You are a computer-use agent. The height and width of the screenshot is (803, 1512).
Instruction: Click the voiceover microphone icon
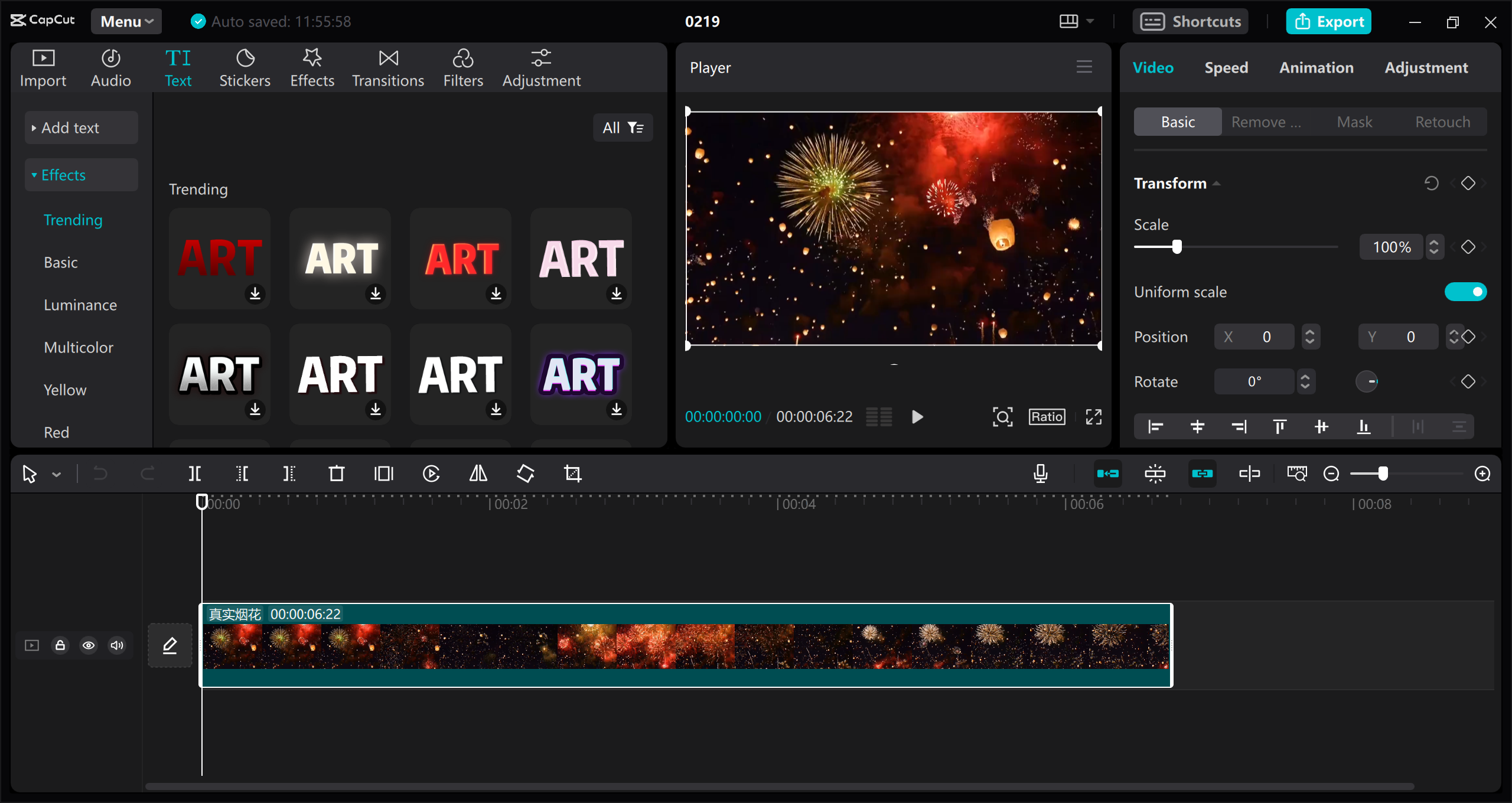click(1041, 473)
